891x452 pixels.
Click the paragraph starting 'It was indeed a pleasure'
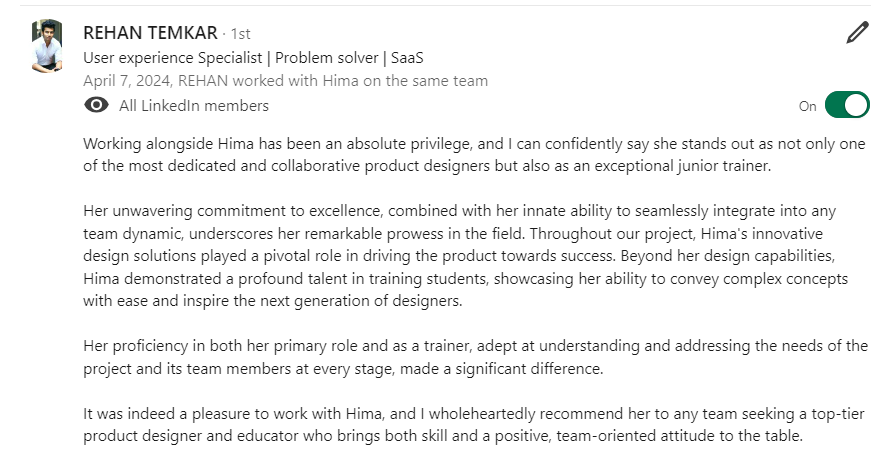[474, 425]
